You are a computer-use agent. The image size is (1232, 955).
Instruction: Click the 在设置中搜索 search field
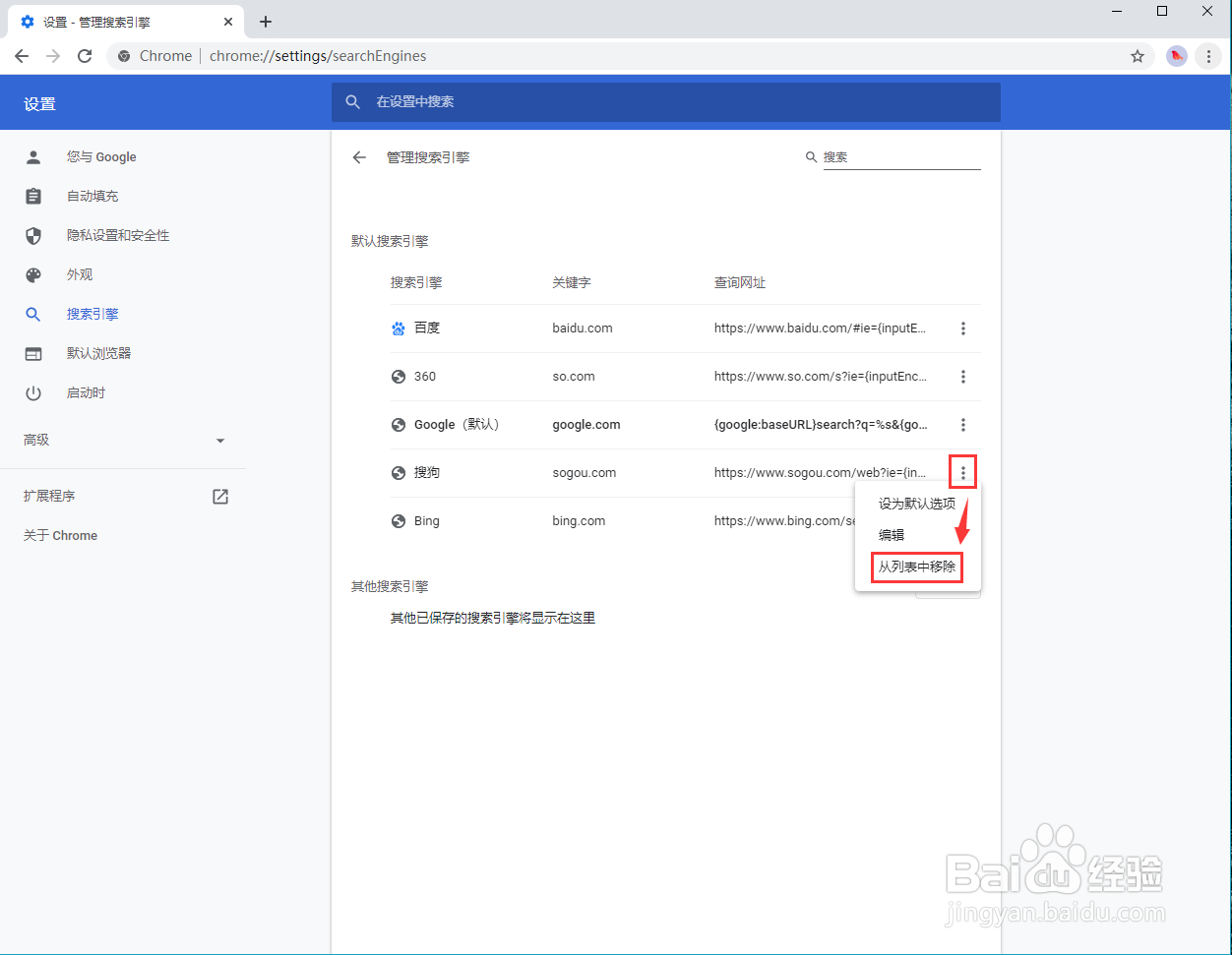pos(666,102)
